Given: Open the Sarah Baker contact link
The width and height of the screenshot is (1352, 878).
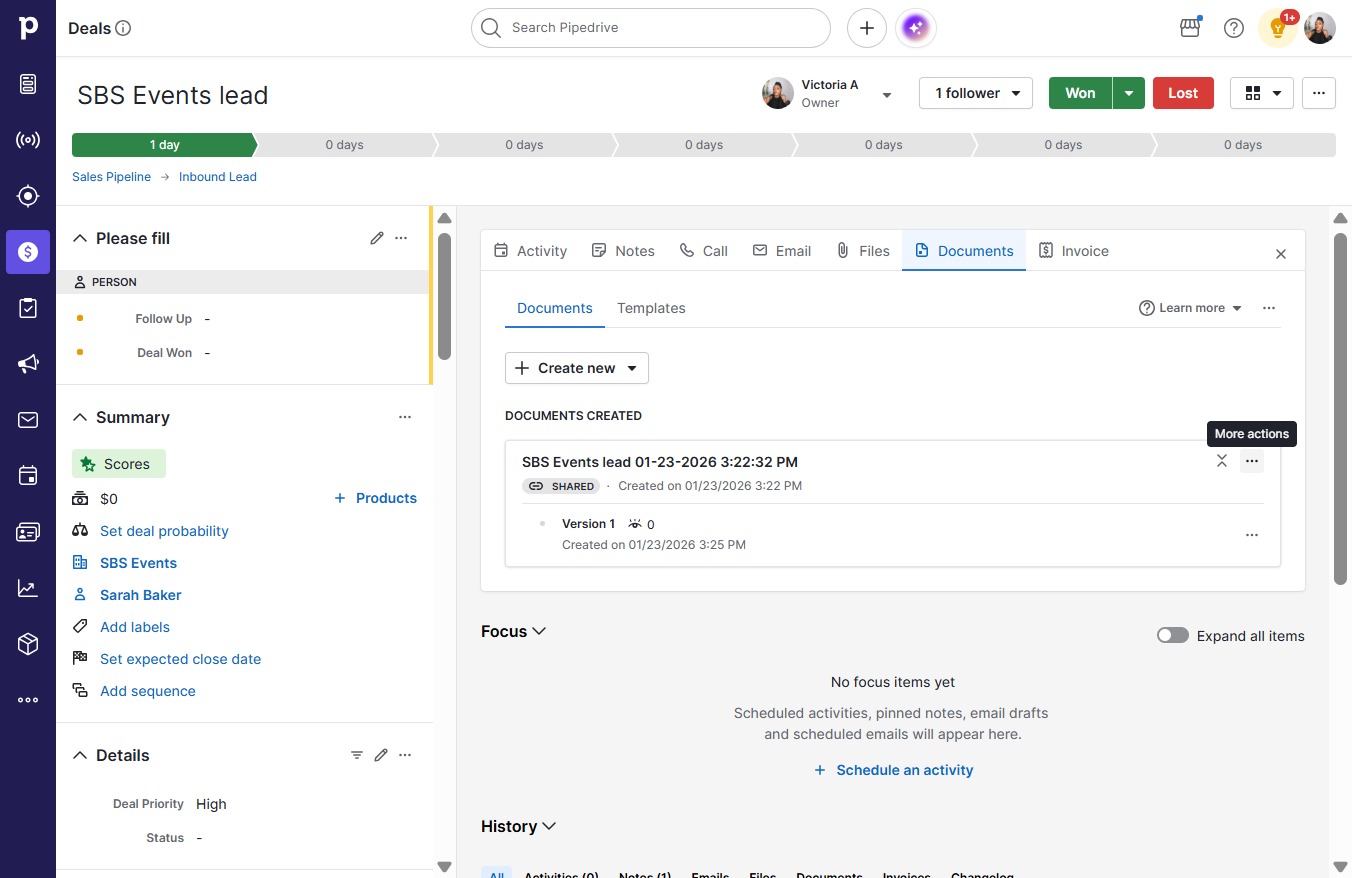Looking at the screenshot, I should 141,595.
